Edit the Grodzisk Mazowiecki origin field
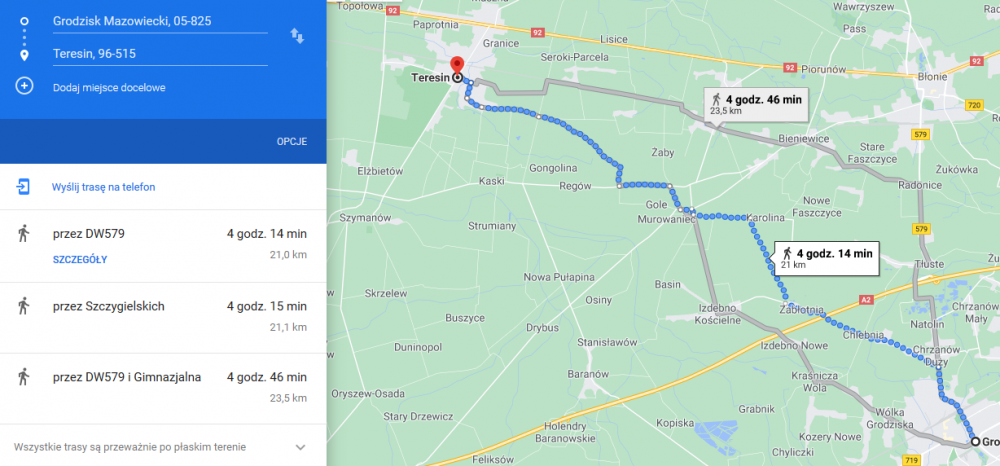This screenshot has width=1000, height=466. tap(160, 22)
